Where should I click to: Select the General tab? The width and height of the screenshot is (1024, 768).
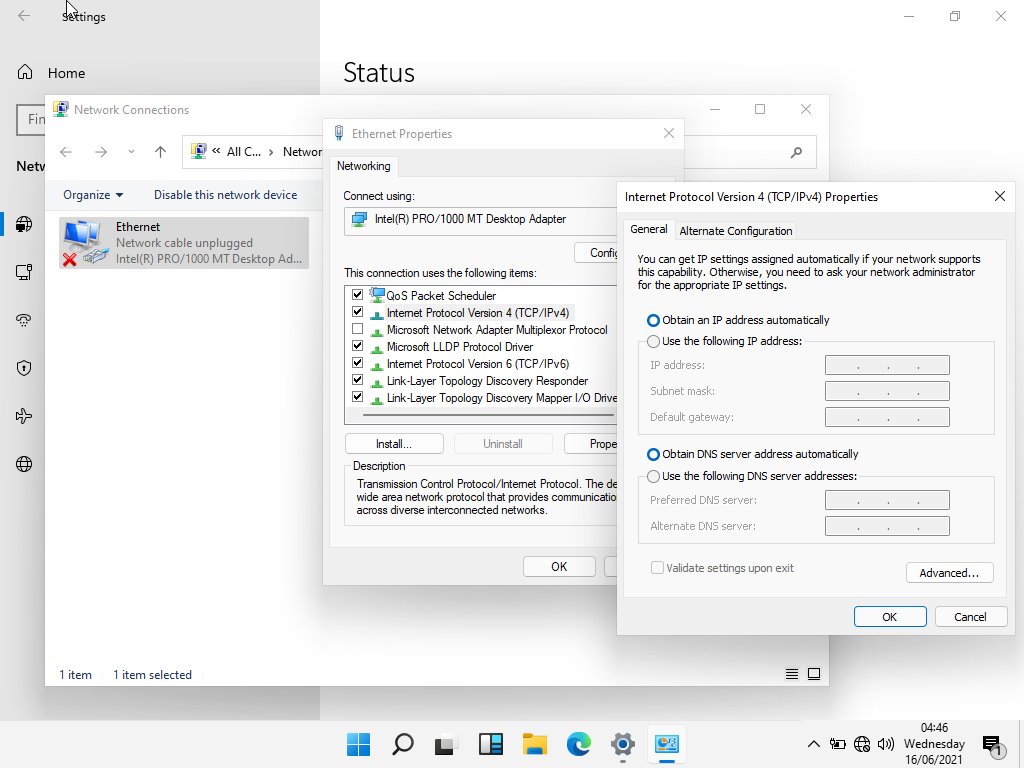(648, 229)
